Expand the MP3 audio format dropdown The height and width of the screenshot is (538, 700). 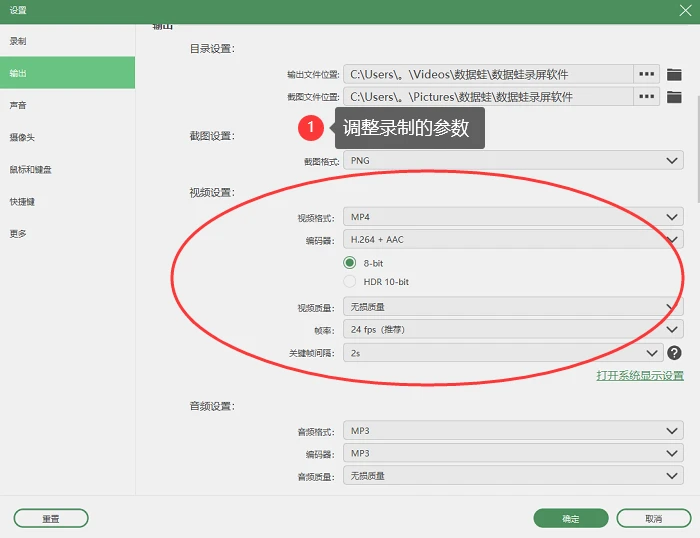click(513, 431)
